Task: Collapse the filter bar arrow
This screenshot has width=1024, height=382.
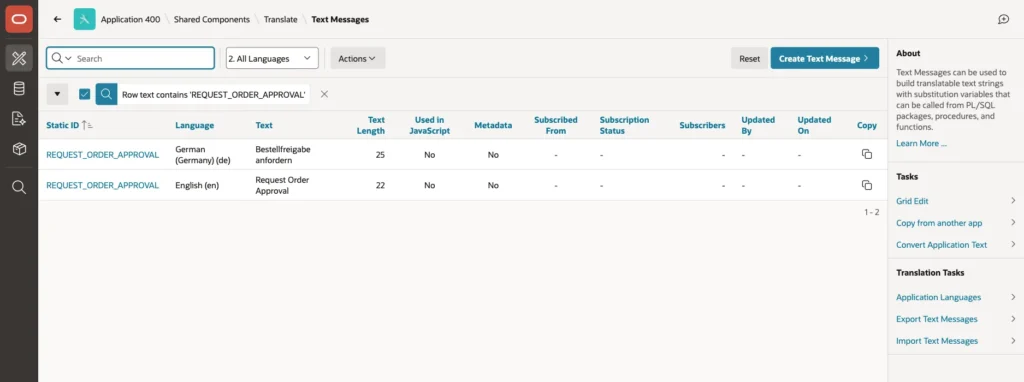Action: point(57,94)
